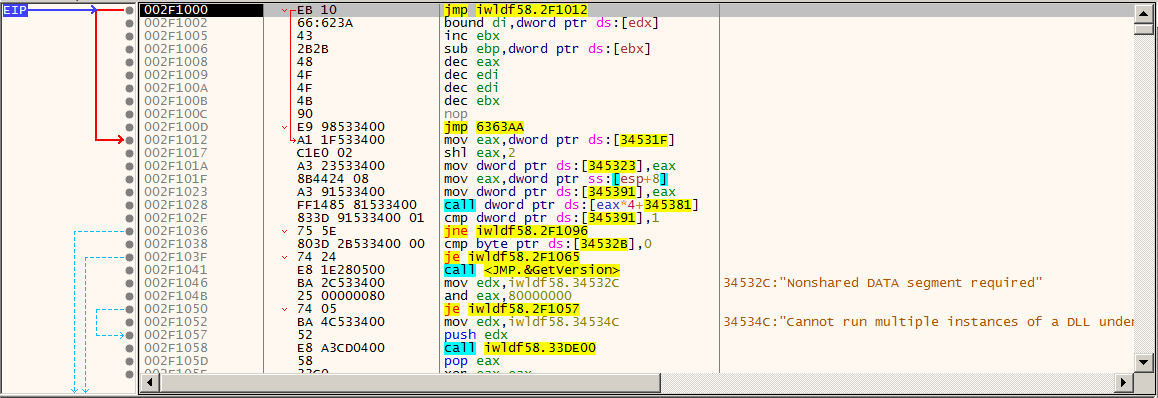Toggle breakpoint dot beside address 002F103F
This screenshot has width=1158, height=398.
(x=130, y=257)
